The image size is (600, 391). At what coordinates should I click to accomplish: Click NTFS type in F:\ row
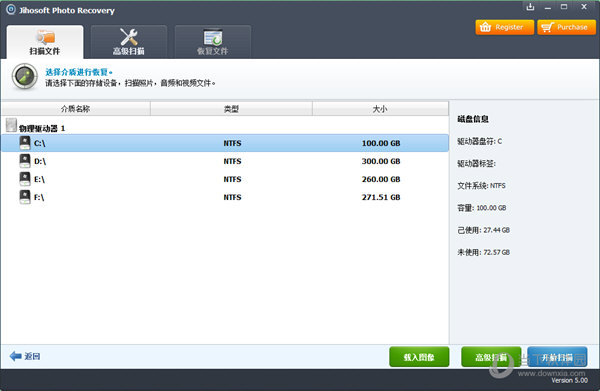(232, 197)
